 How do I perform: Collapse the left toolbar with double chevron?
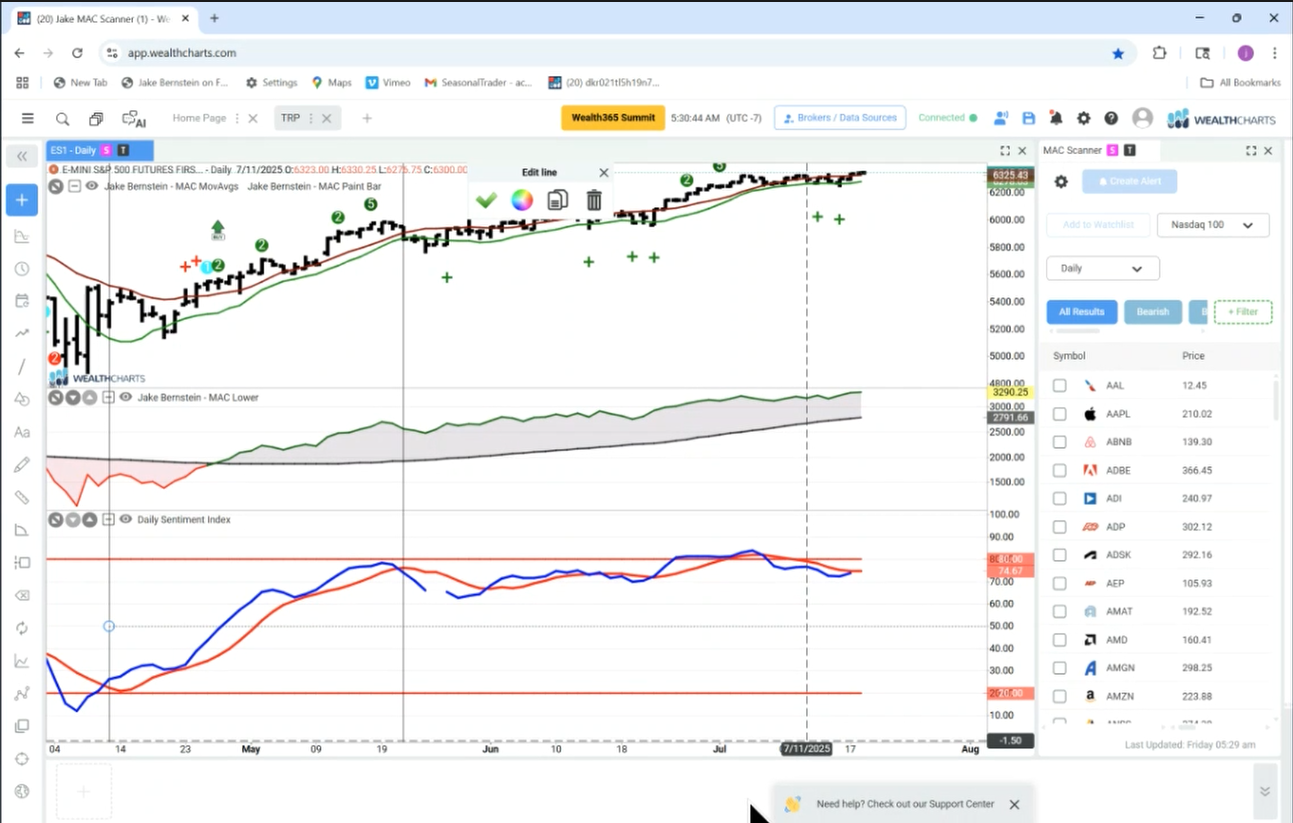click(x=22, y=156)
